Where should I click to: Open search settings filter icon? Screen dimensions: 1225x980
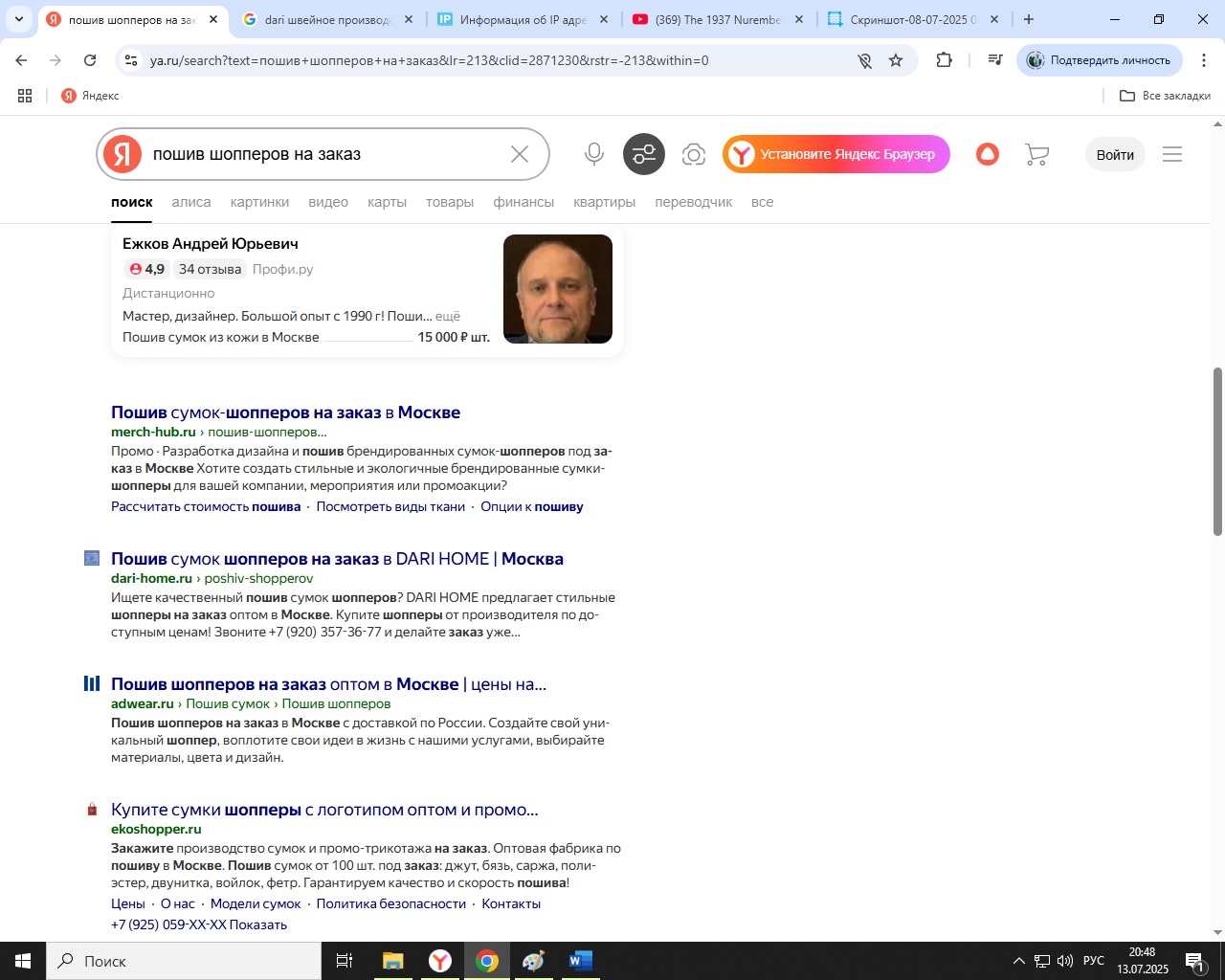pos(644,154)
